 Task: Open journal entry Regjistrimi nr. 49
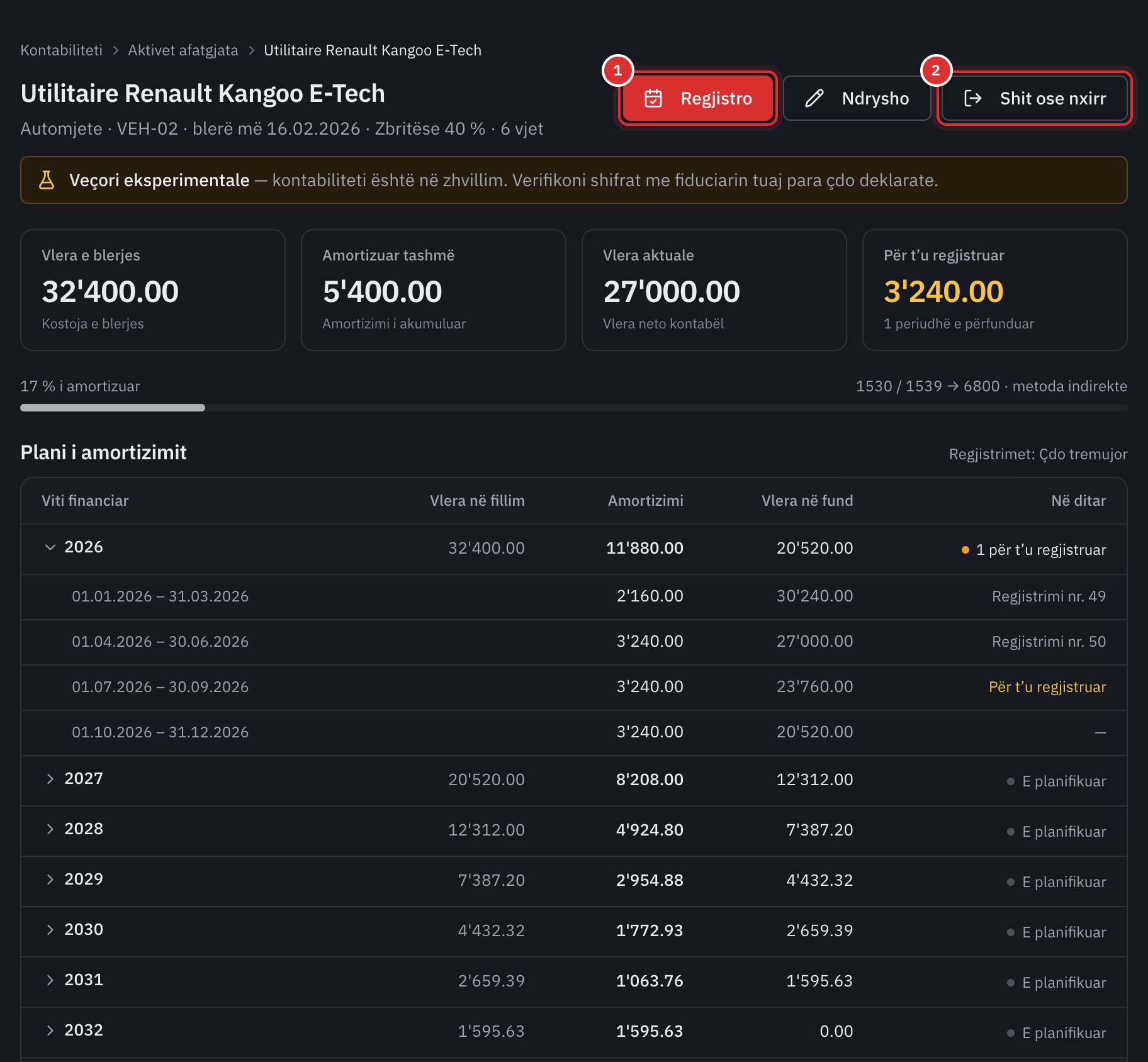click(x=1049, y=596)
